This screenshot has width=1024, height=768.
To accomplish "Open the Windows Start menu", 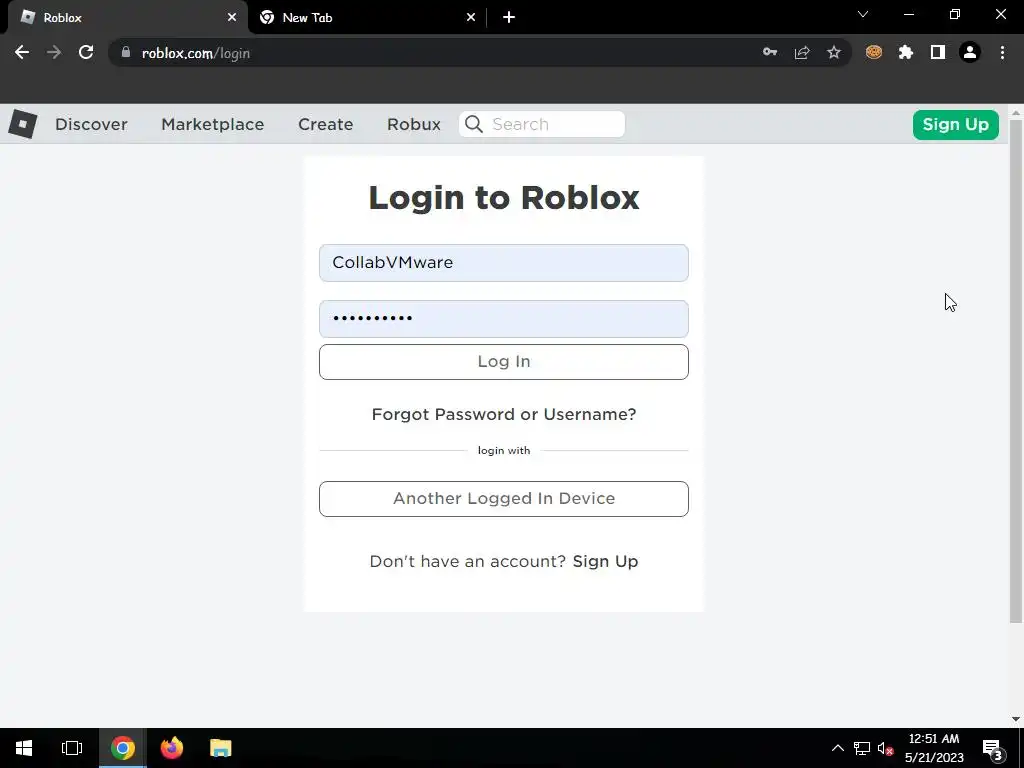I will click(x=24, y=748).
